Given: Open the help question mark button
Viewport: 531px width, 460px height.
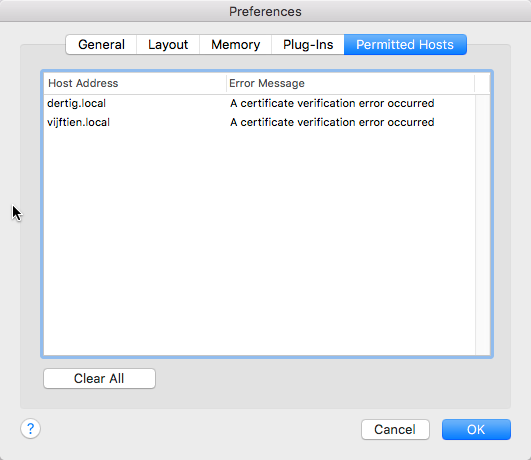Looking at the screenshot, I should click(x=30, y=429).
